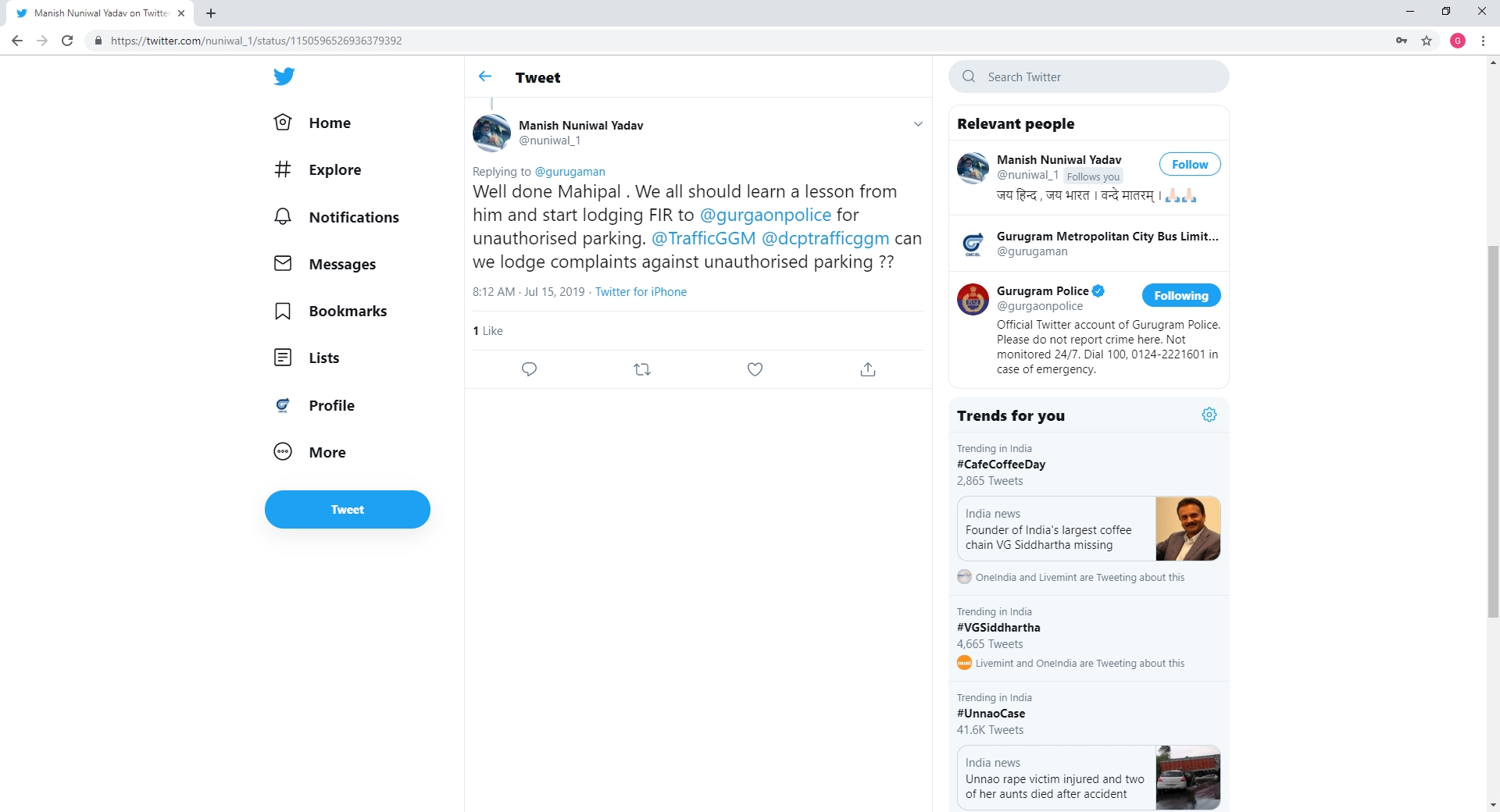Bookmark this page with star icon
Screen dimensions: 1500x812
[1427, 41]
